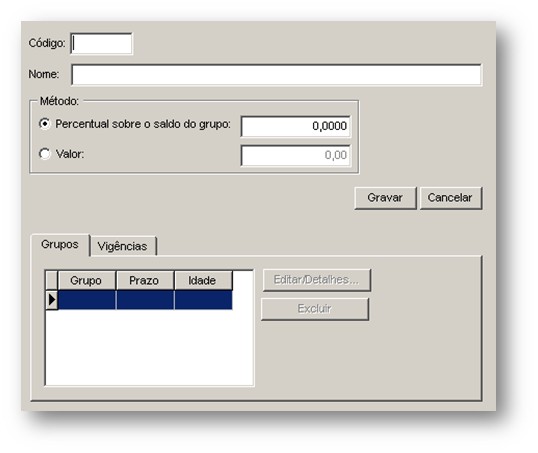Image resolution: width=538 pixels, height=453 pixels.
Task: Click the Grupo column header
Action: pos(86,280)
